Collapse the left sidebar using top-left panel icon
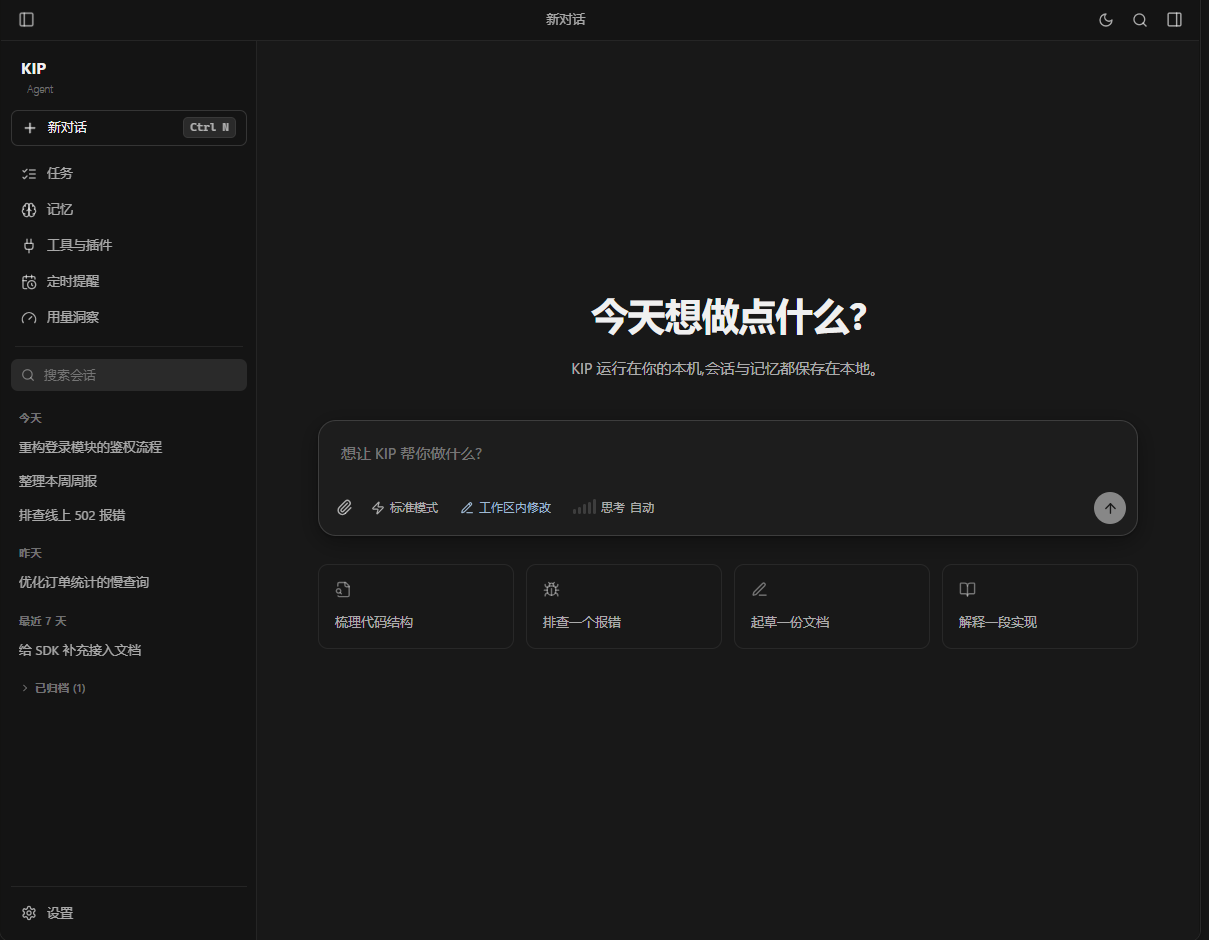 27,20
